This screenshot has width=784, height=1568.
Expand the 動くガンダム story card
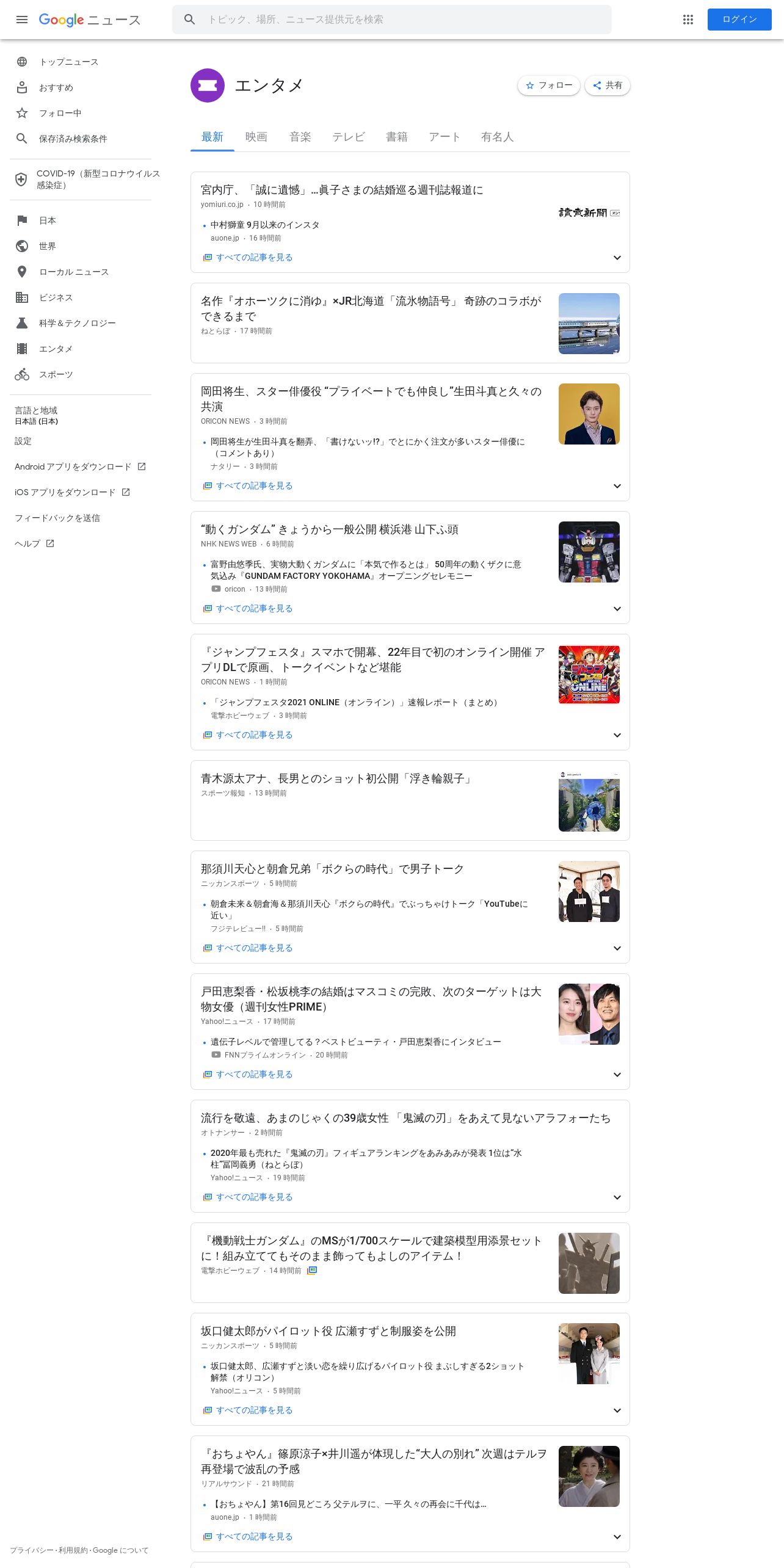tap(617, 609)
